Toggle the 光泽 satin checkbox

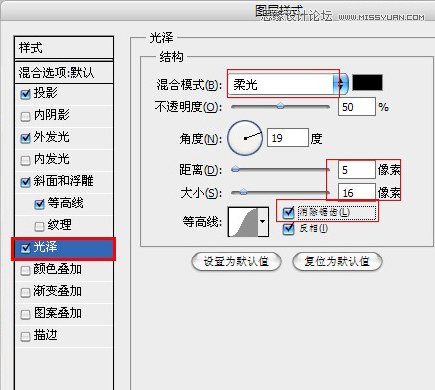(25, 248)
